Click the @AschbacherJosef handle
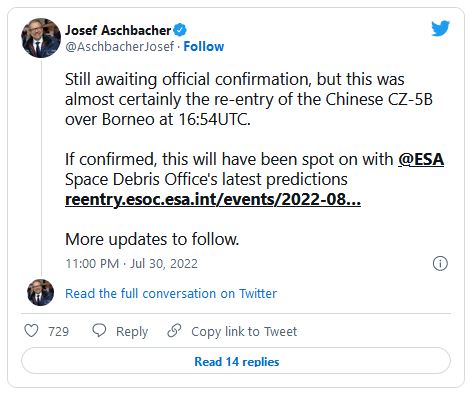The height and width of the screenshot is (396, 474). (x=120, y=47)
